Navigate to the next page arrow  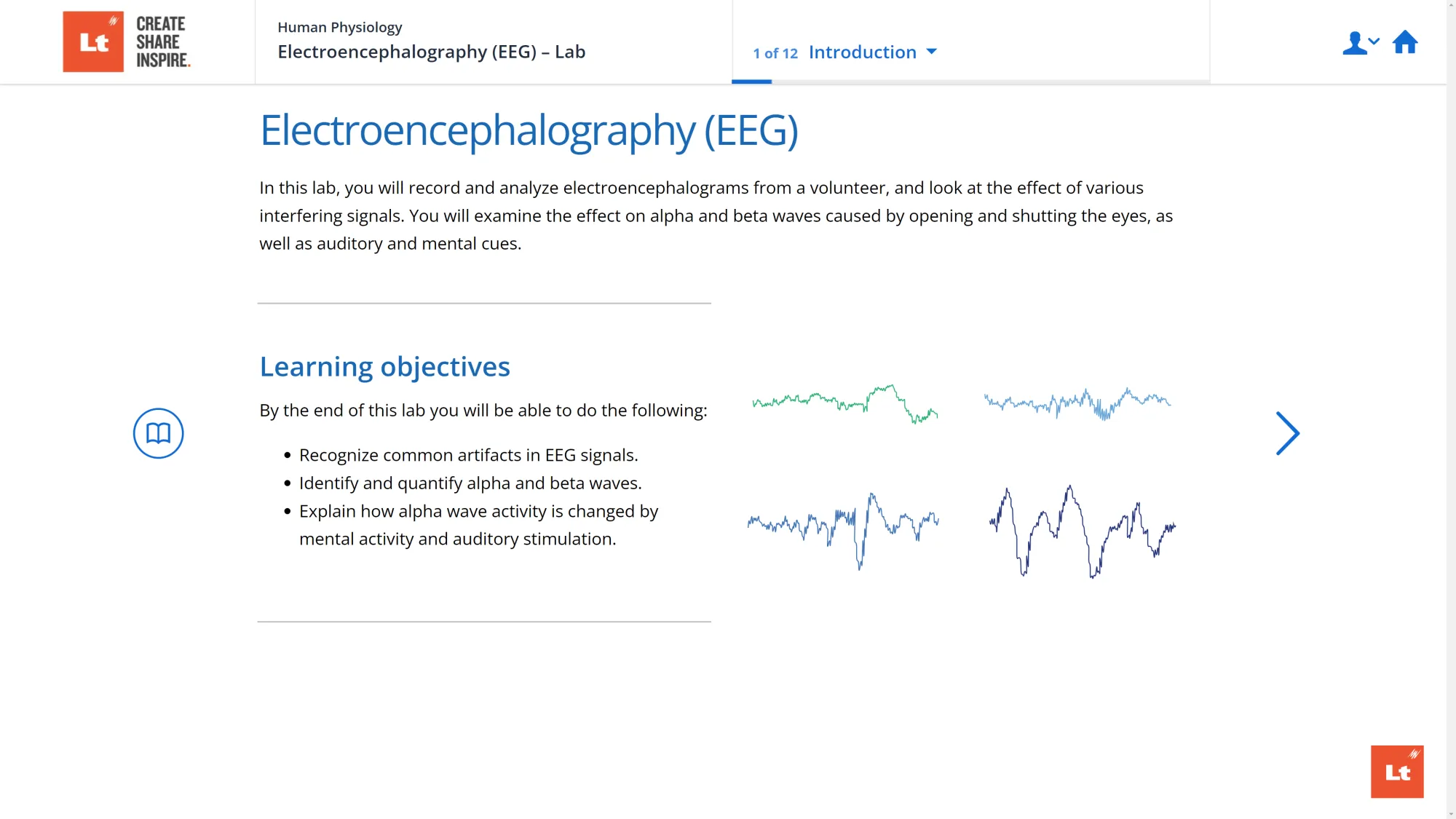1287,432
